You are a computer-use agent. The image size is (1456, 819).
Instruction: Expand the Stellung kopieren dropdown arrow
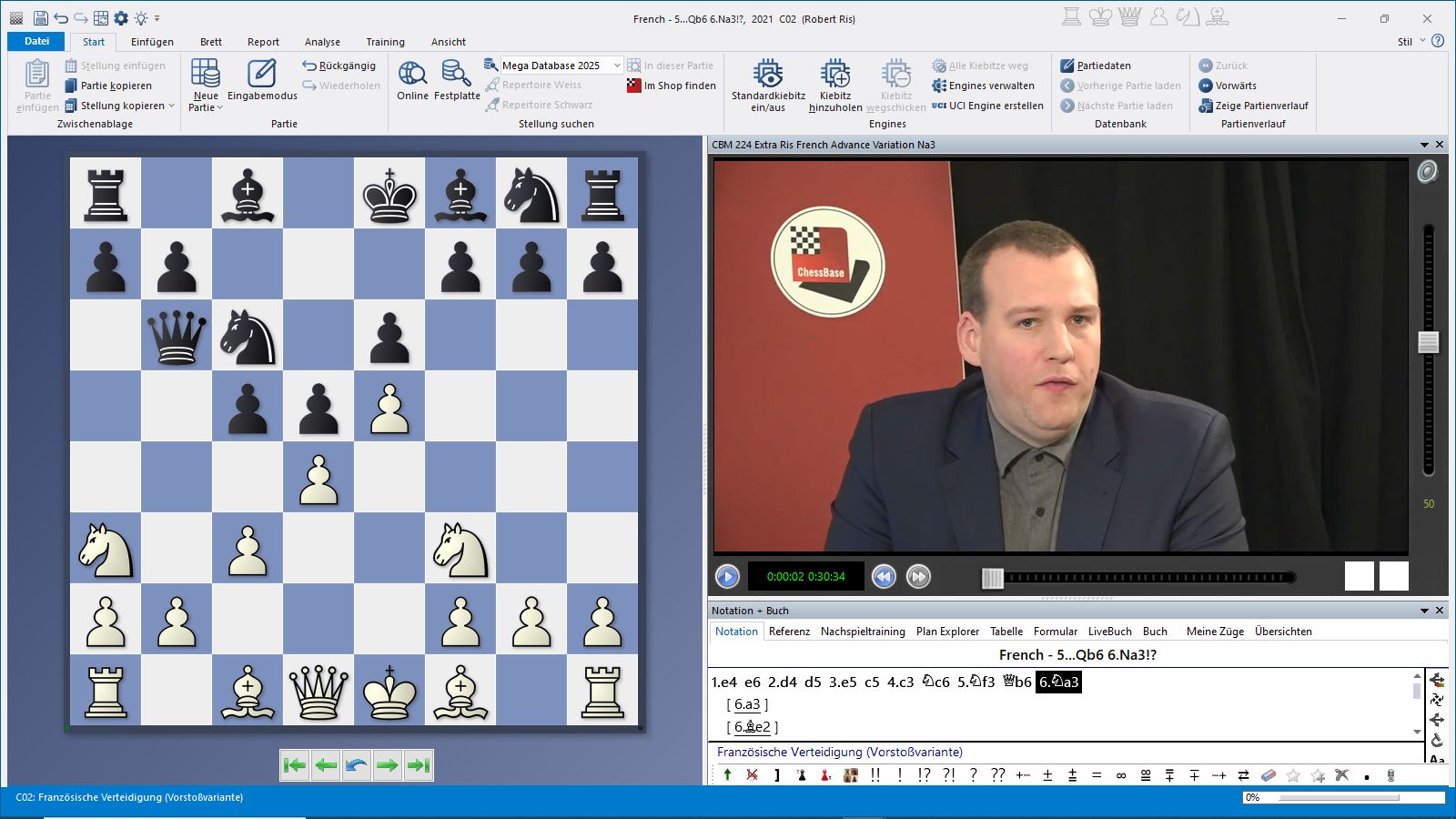click(x=172, y=106)
